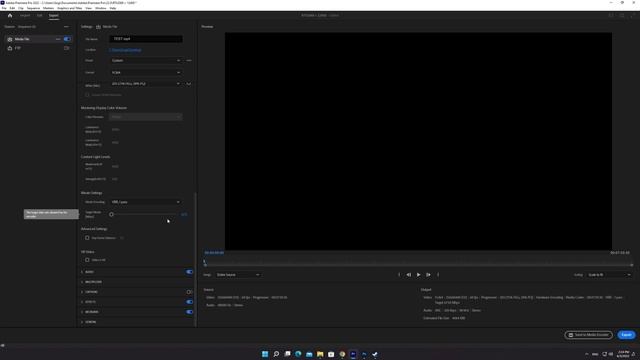Toggle the Effects section switch
Image resolution: width=640 pixels, height=360 pixels.
(189, 302)
